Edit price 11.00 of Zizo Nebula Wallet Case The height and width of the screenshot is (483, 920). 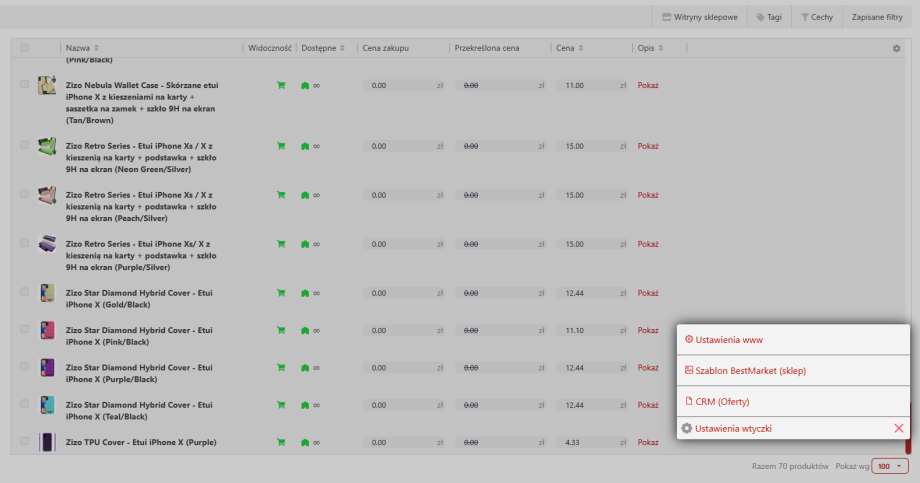(592, 86)
